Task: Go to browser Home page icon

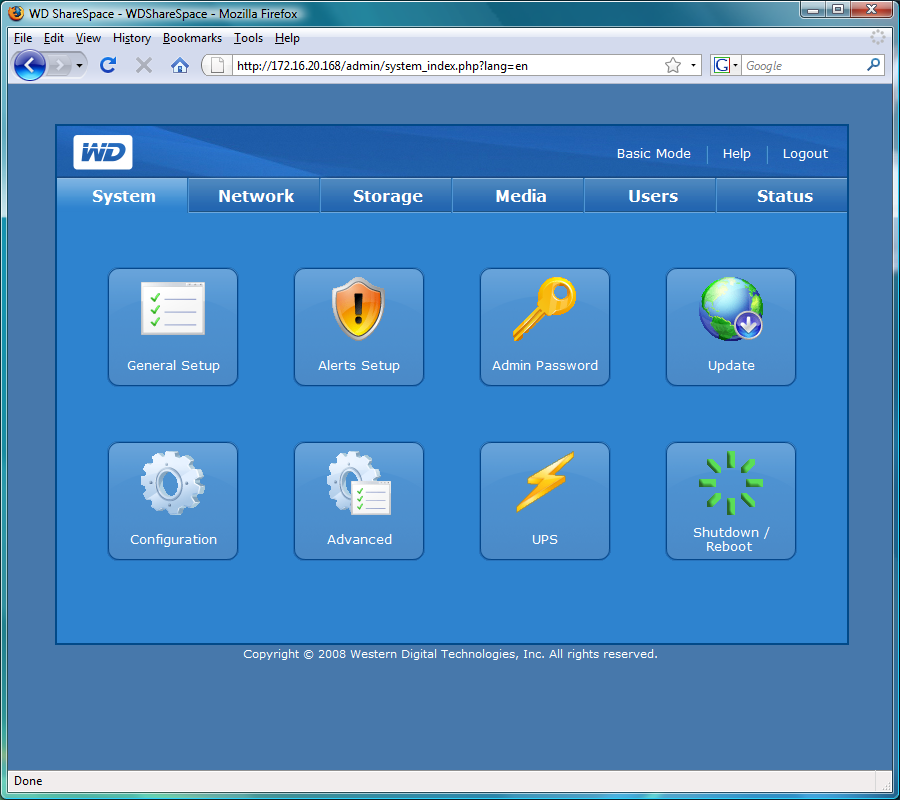Action: (x=180, y=65)
